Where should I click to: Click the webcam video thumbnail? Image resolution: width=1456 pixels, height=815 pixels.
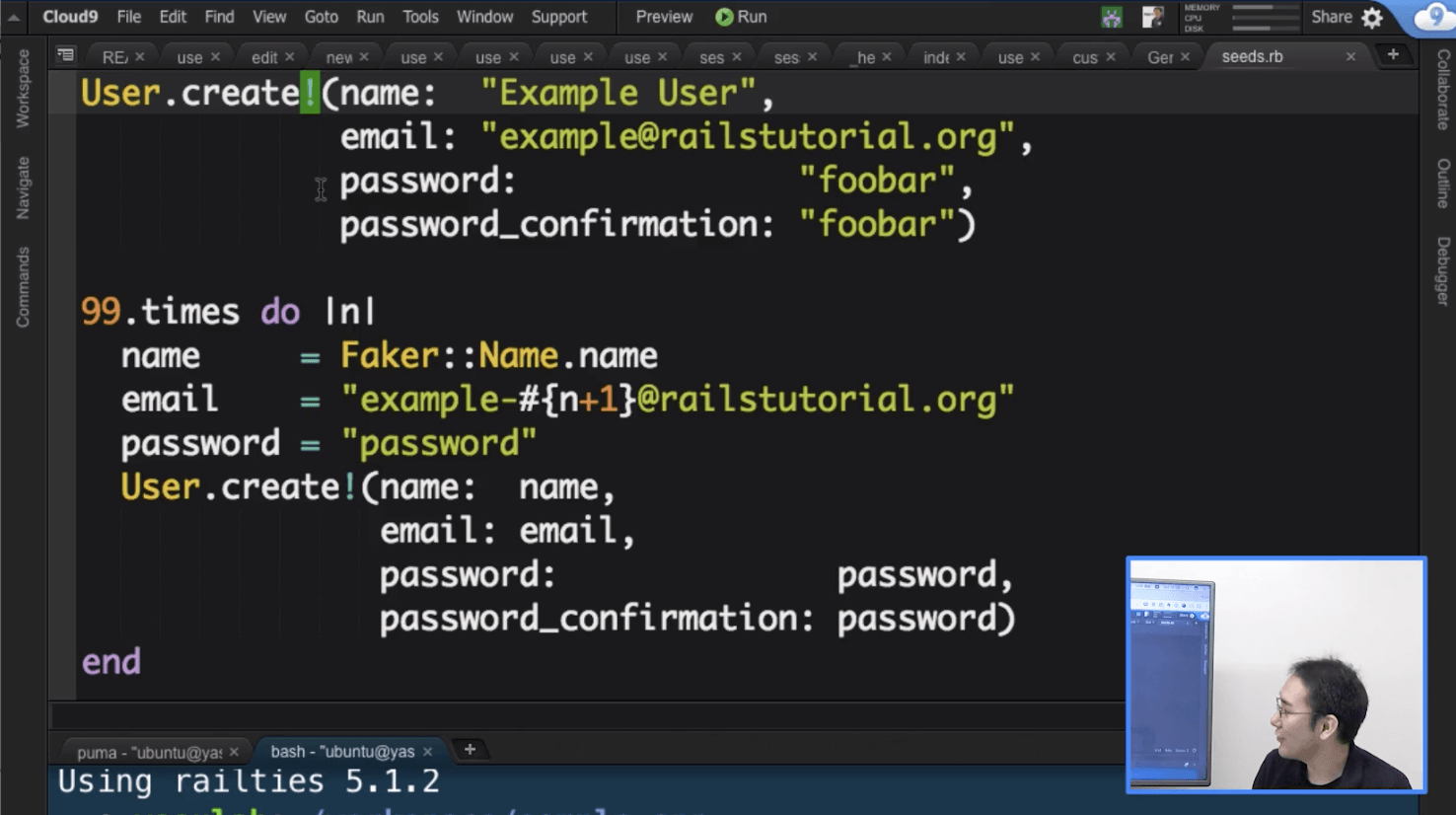pos(1276,675)
